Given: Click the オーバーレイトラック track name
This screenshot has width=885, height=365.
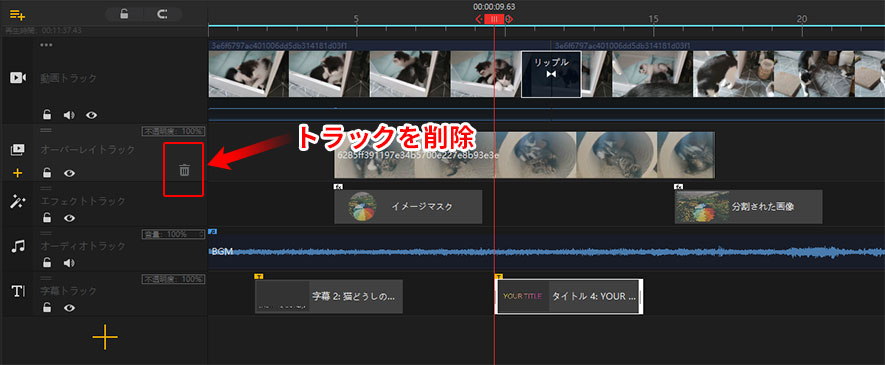Looking at the screenshot, I should point(87,149).
